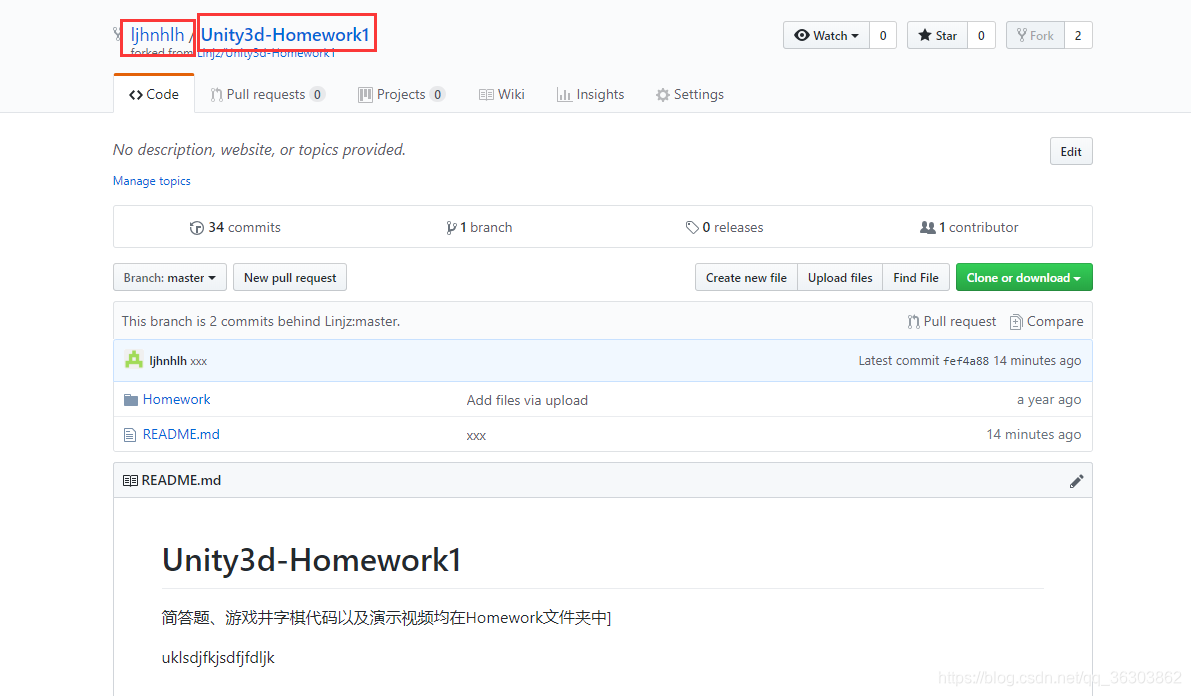Open the fork count showing 2
The image size is (1191, 696).
pos(1078,36)
